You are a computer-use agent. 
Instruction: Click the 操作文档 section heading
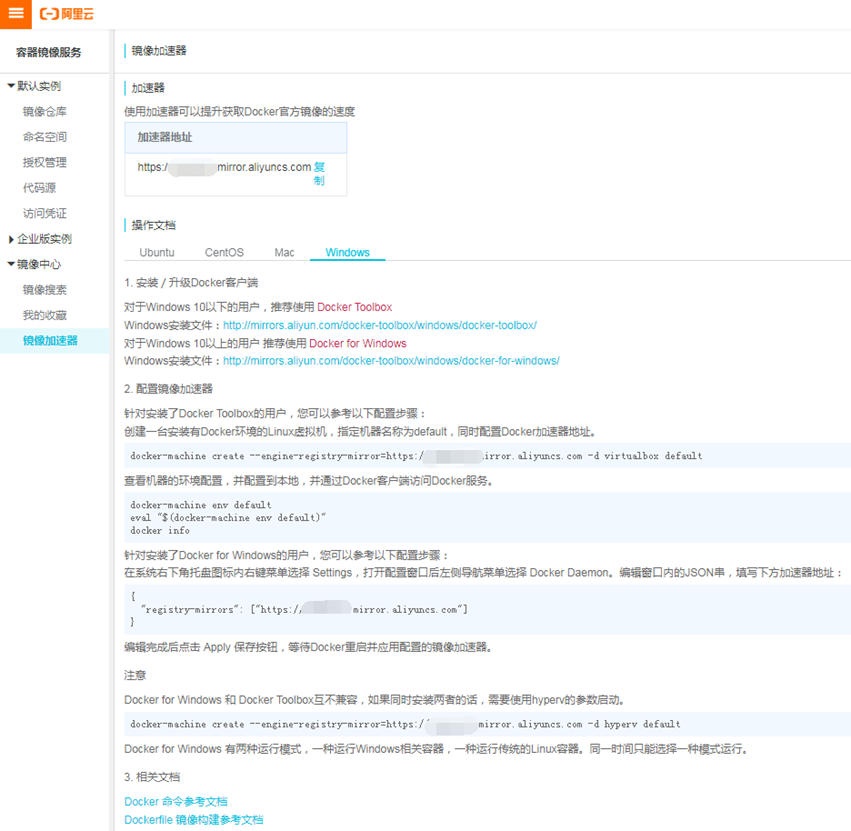click(154, 225)
